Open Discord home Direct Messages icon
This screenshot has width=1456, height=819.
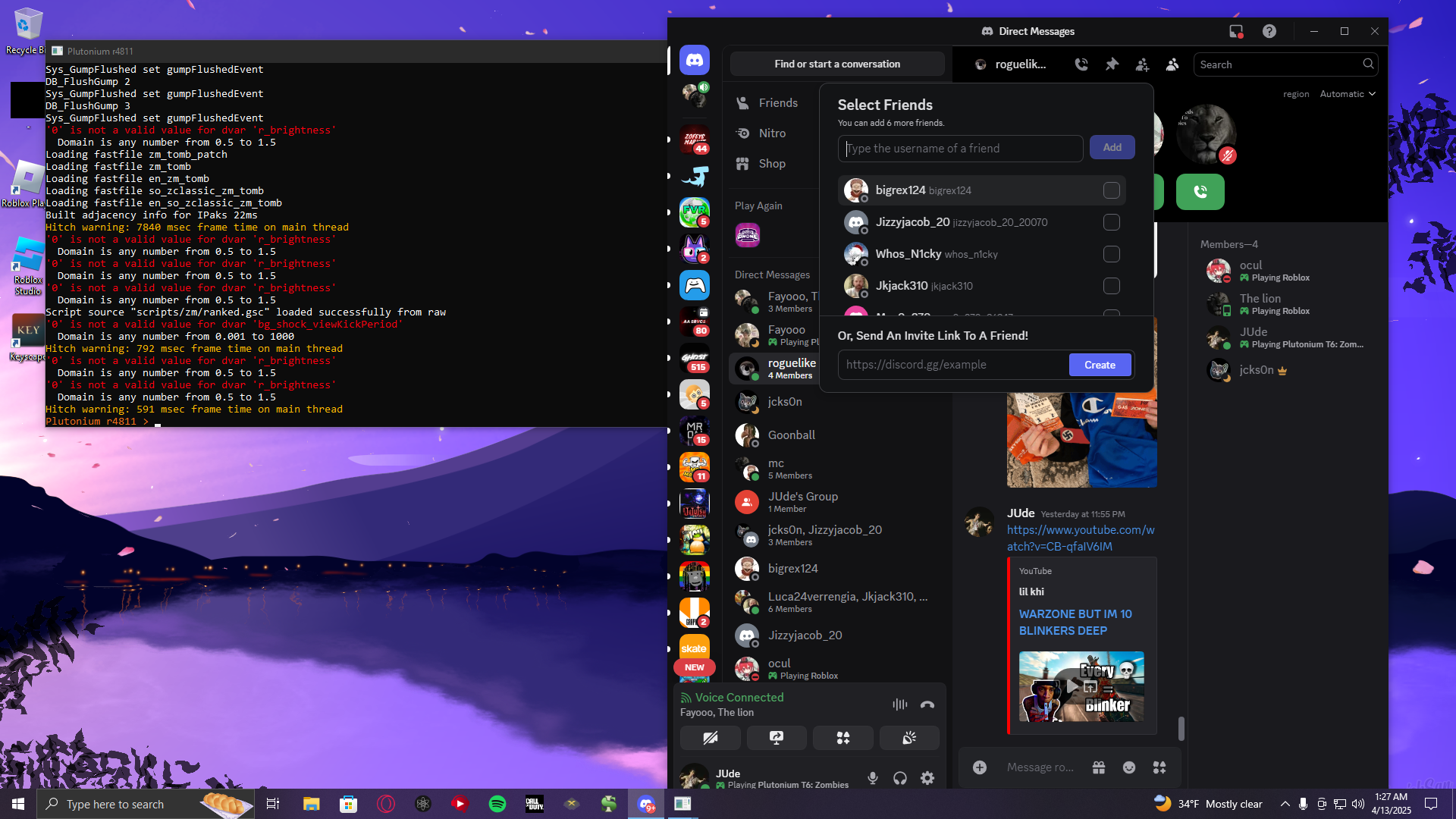[695, 60]
